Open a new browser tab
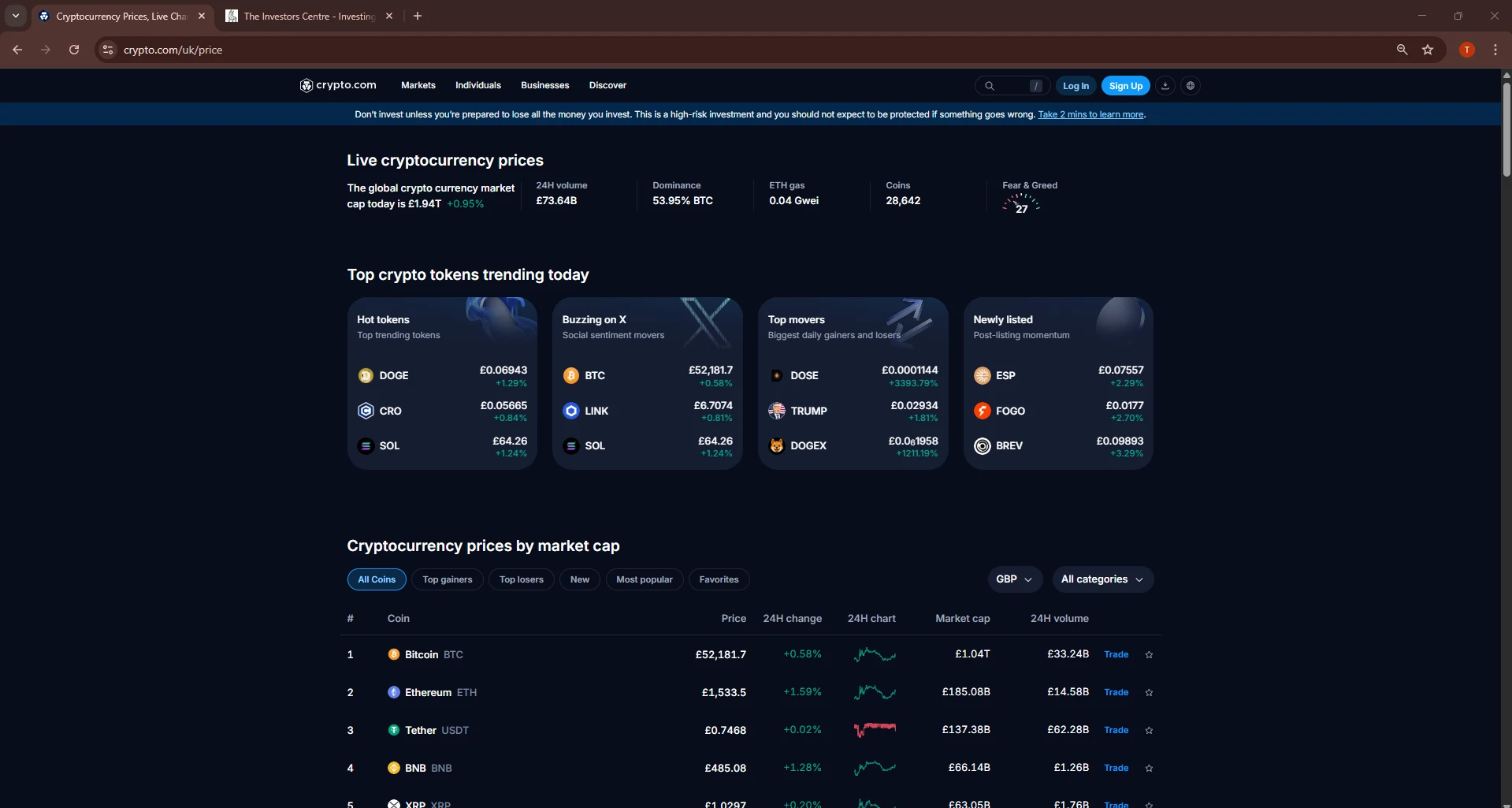The width and height of the screenshot is (1512, 808). tap(418, 16)
